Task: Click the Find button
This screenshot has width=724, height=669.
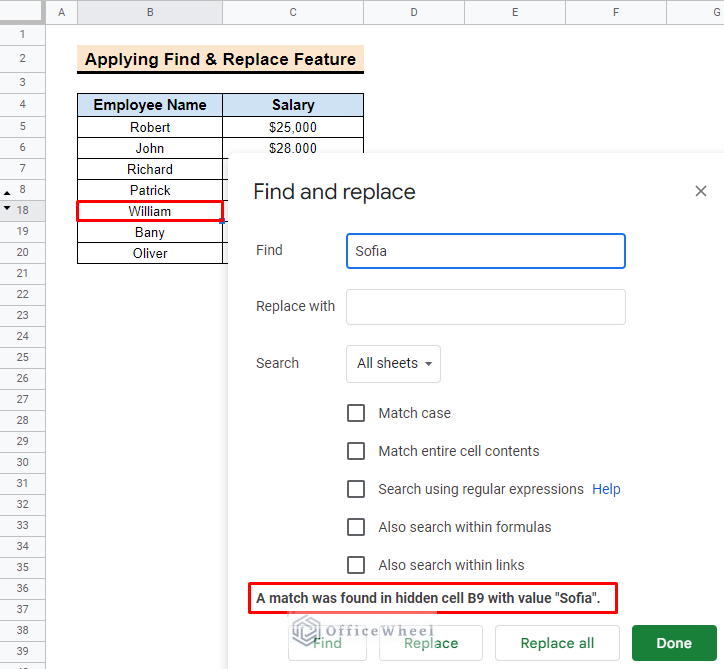Action: point(327,643)
